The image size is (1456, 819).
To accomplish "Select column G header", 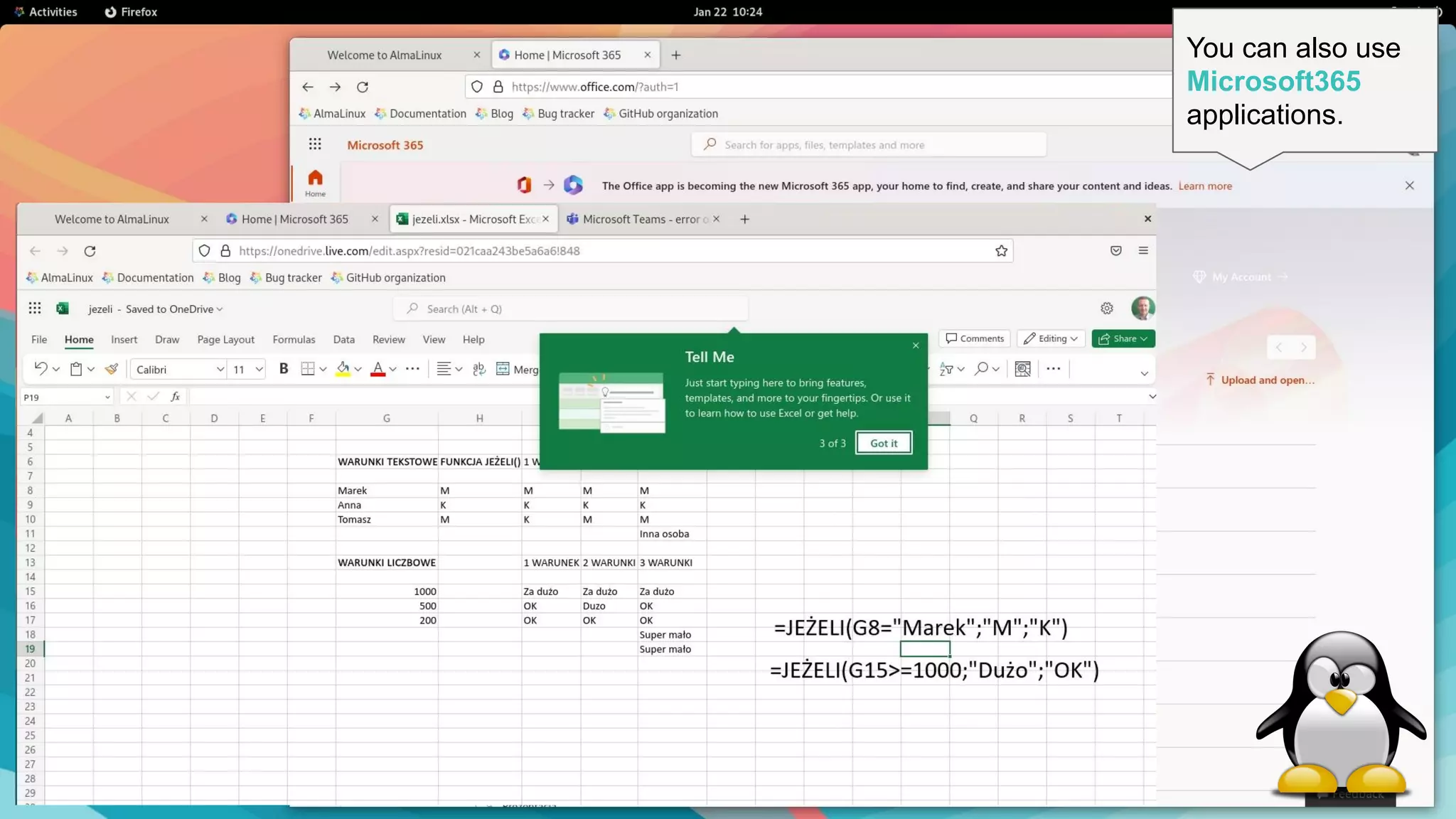I will pyautogui.click(x=387, y=419).
